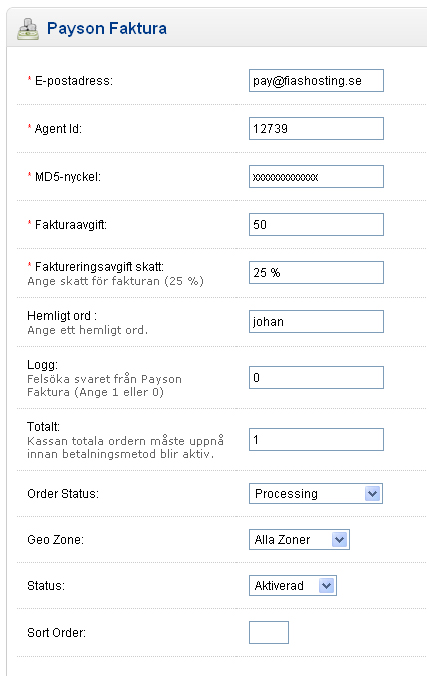Viewport: 427px width, 676px height.
Task: Focus the Hemligt ord input field
Action: (316, 322)
